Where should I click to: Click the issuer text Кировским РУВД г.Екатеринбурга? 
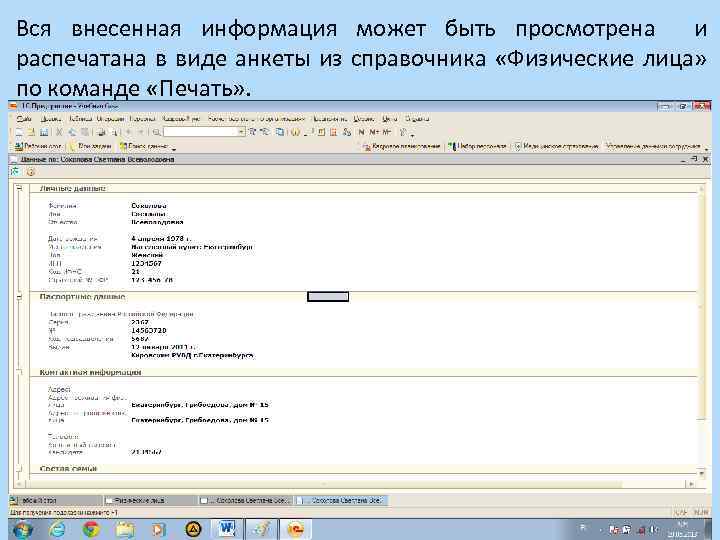pos(193,355)
